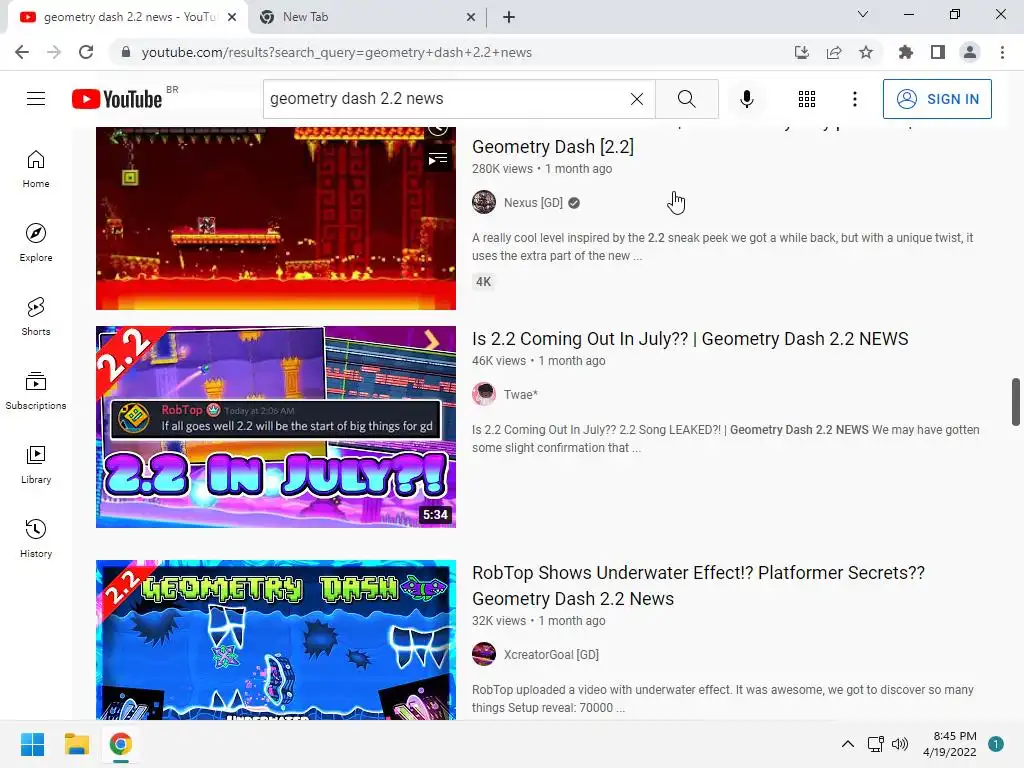Share this page icon in address bar
Screen dimensions: 1024x768
pyautogui.click(x=834, y=52)
